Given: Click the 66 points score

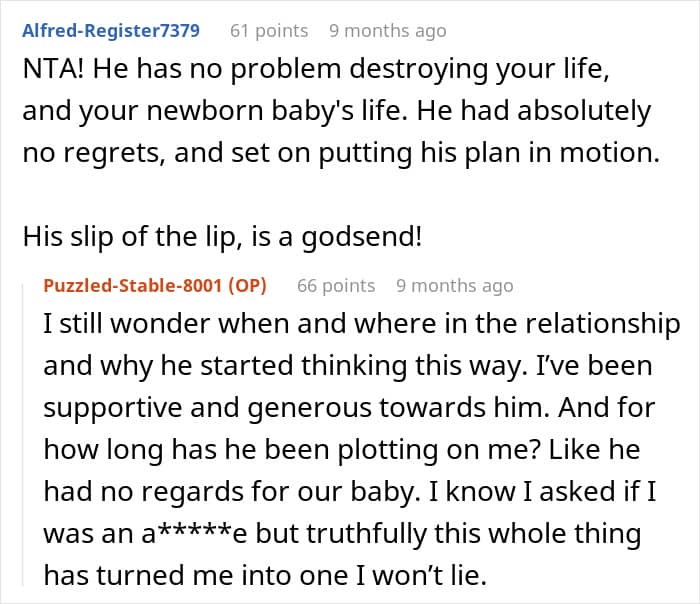Looking at the screenshot, I should 336,286.
